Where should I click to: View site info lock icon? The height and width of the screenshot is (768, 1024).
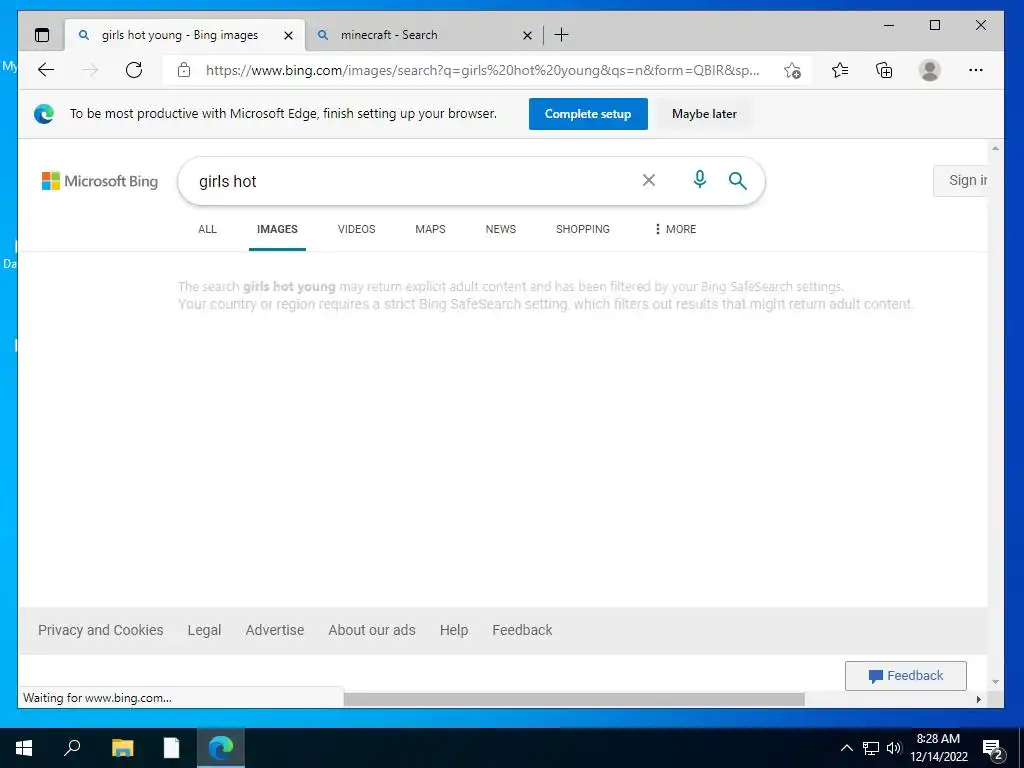click(x=184, y=70)
